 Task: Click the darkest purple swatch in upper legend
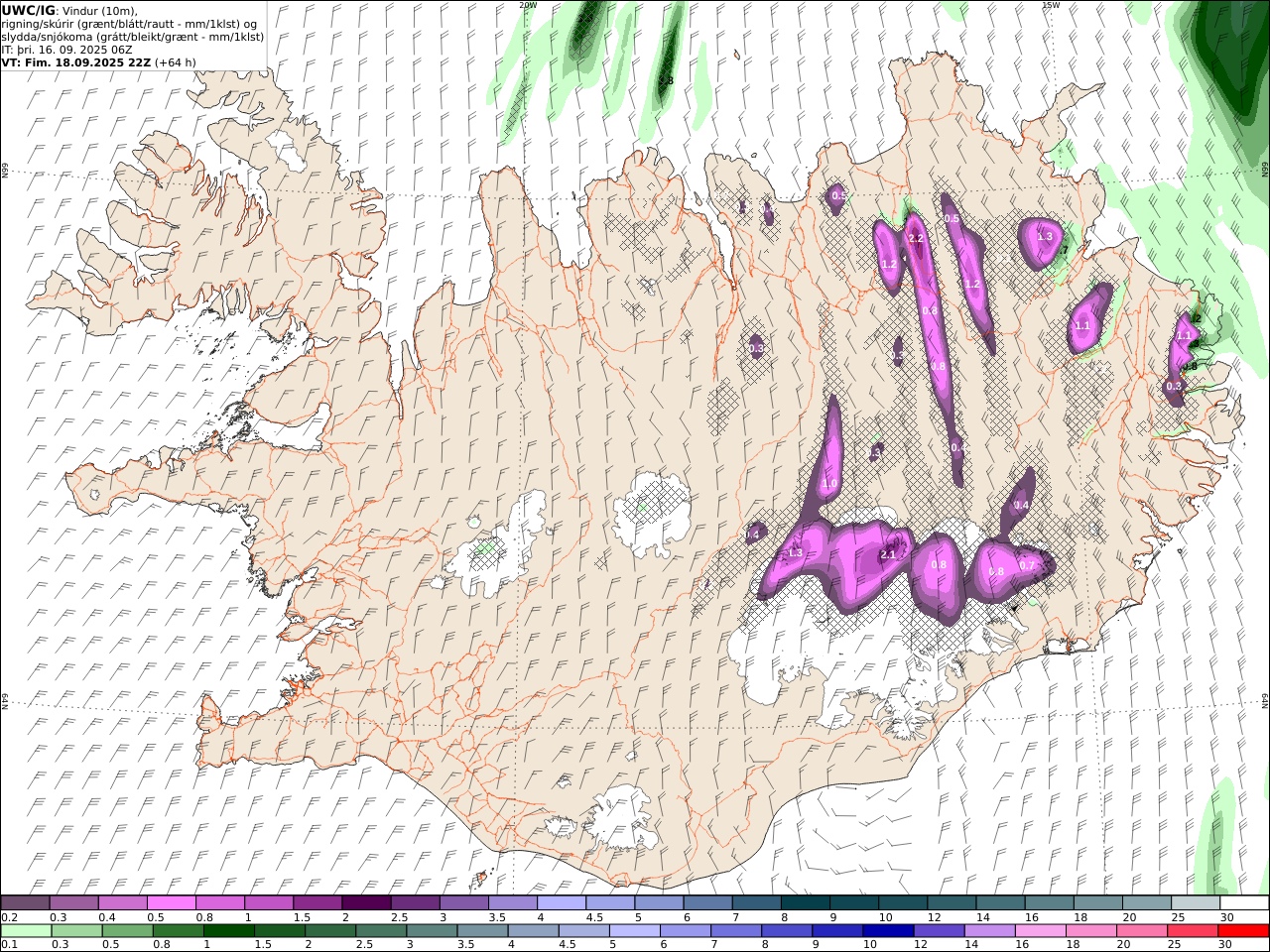click(366, 903)
